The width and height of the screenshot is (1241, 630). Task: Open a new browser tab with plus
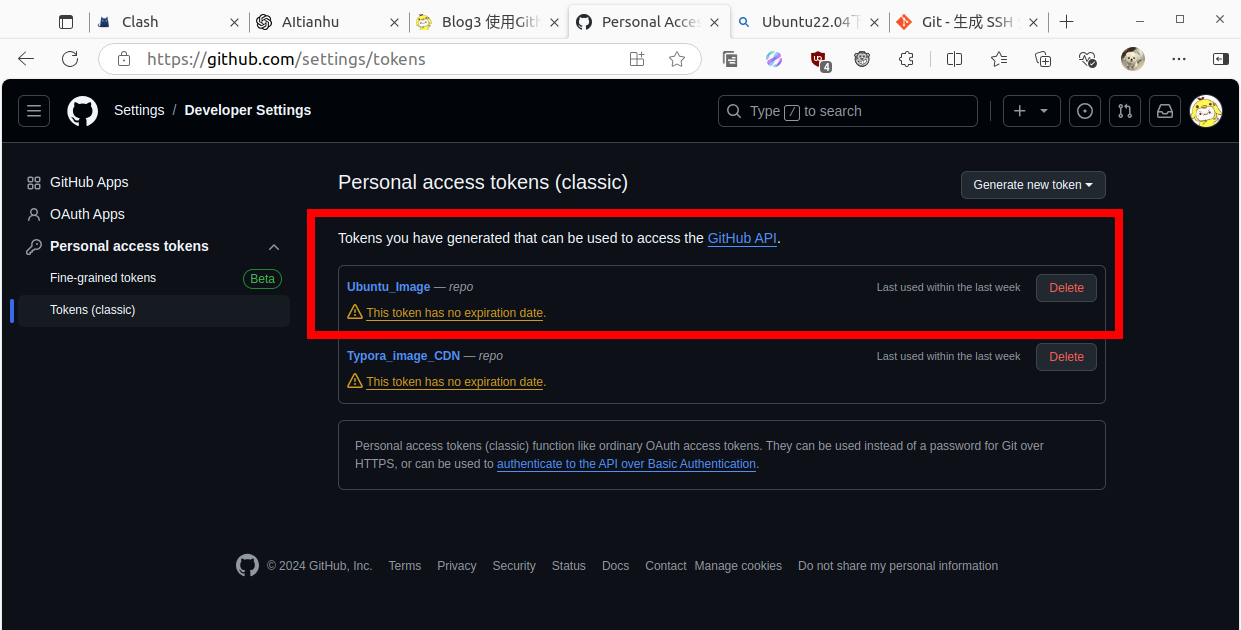pyautogui.click(x=1067, y=21)
